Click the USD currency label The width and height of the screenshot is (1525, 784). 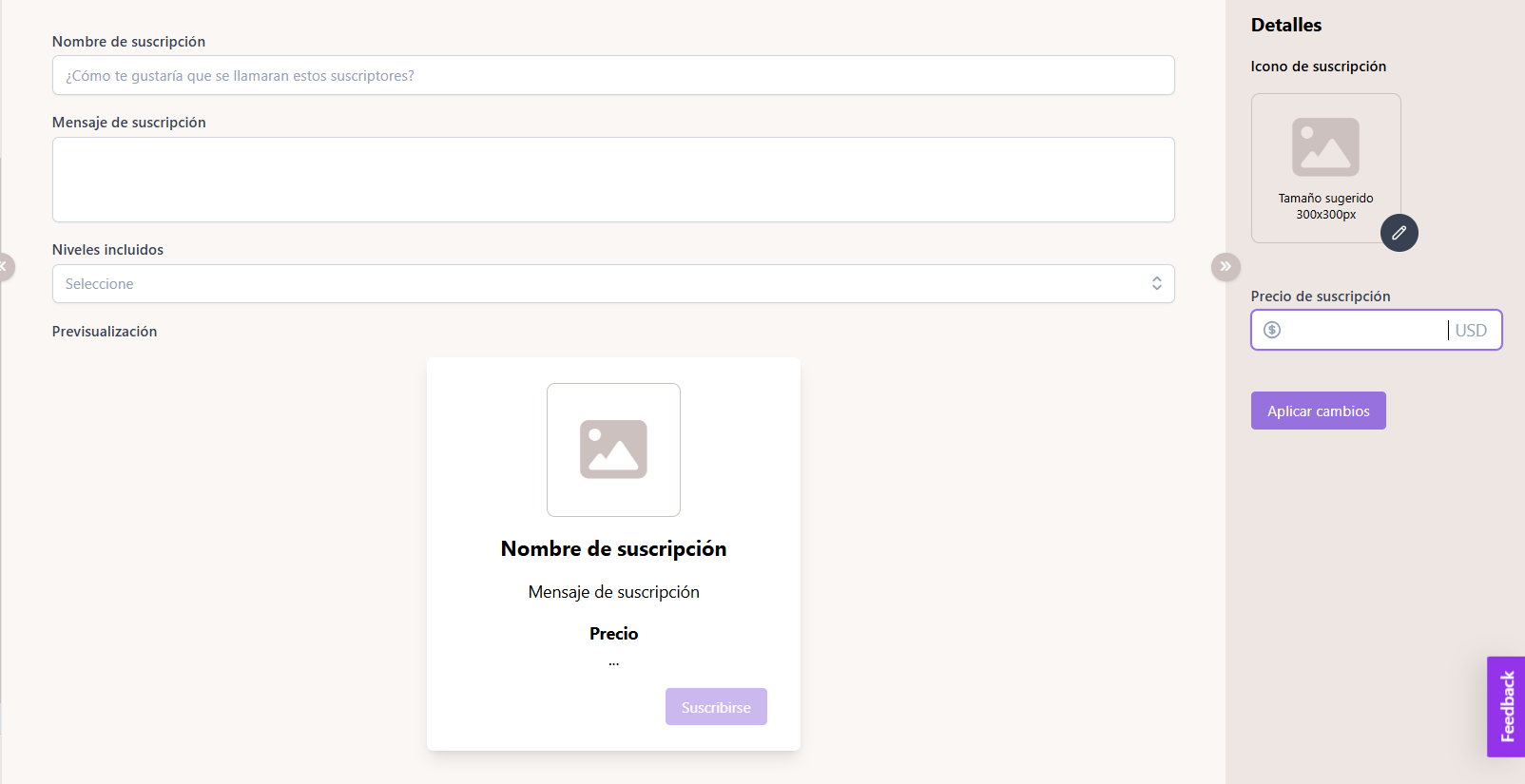pos(1471,330)
